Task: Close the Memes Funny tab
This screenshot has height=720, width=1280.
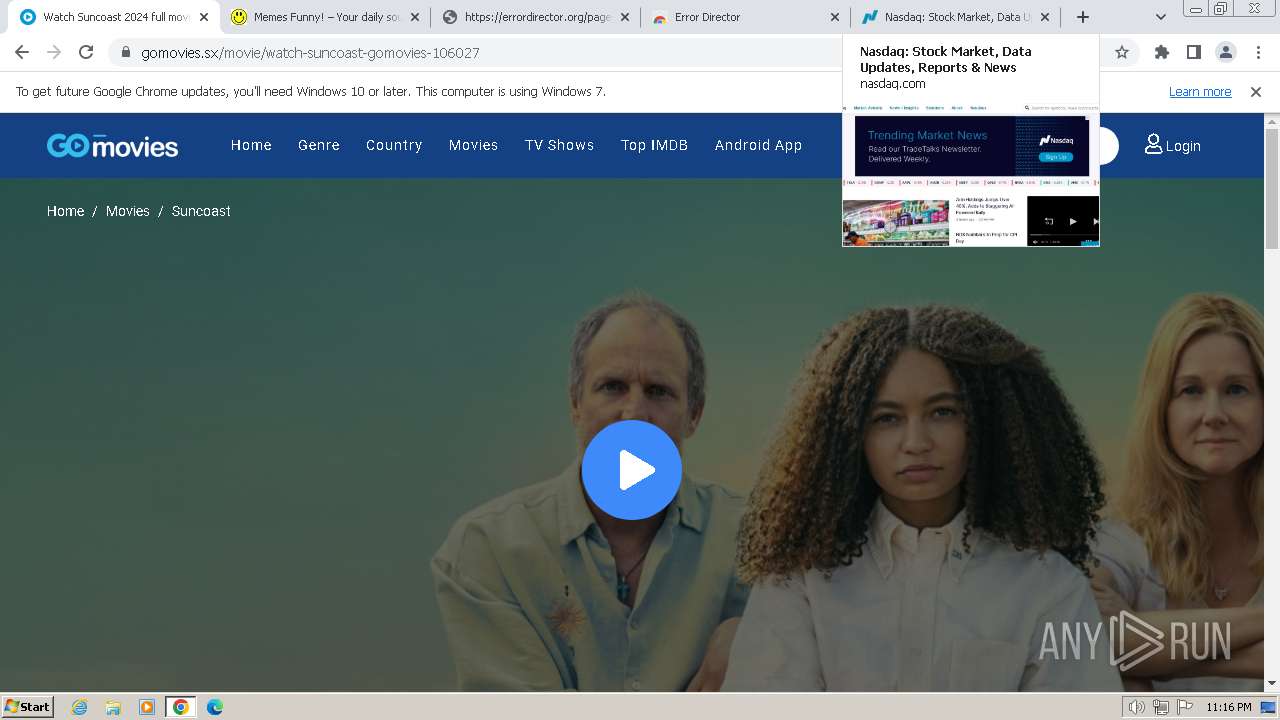Action: click(414, 17)
